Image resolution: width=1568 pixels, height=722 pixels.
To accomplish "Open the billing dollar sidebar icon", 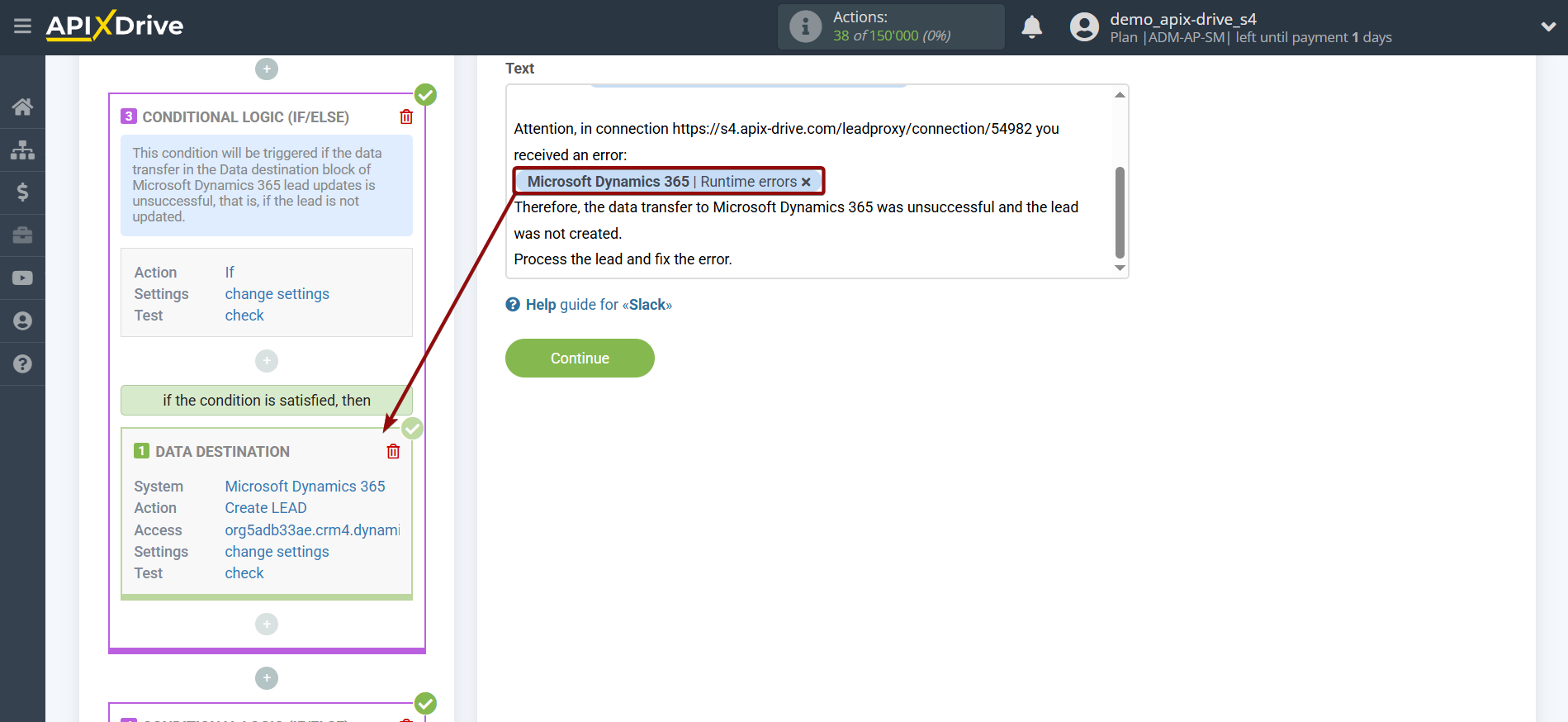I will click(x=22, y=192).
